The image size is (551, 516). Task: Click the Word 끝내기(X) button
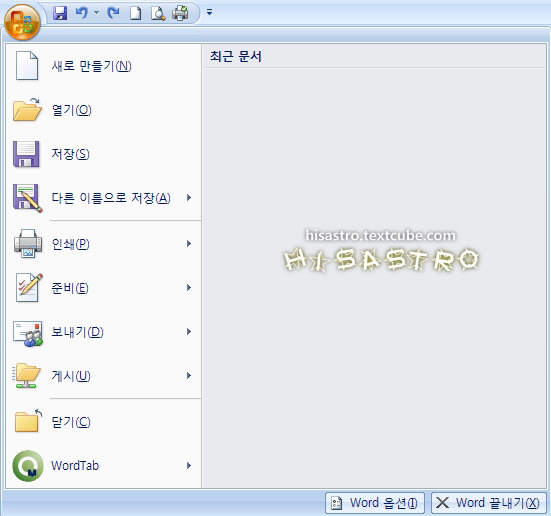(x=489, y=503)
